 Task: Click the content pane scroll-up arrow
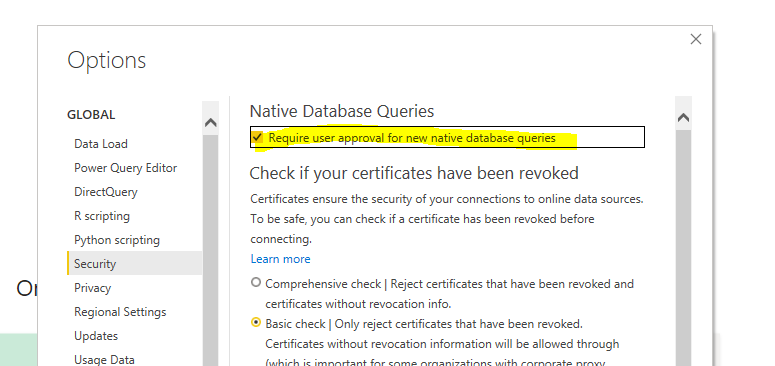pyautogui.click(x=684, y=118)
